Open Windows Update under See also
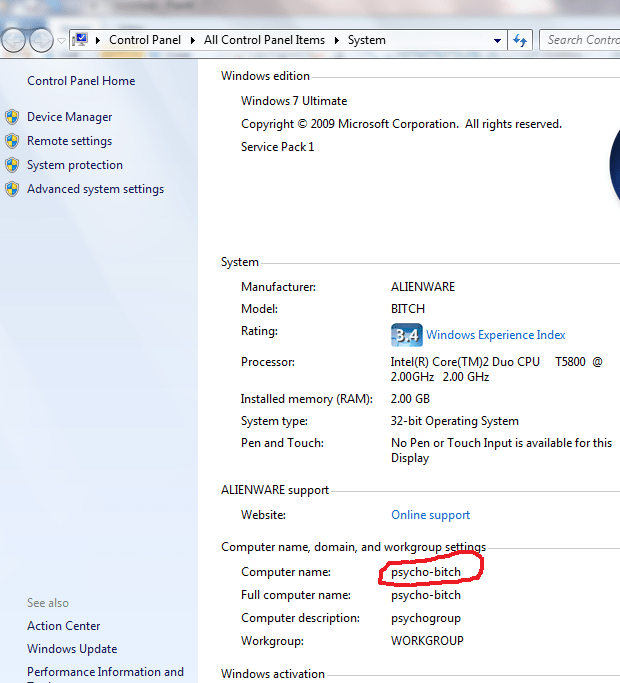 tap(72, 649)
